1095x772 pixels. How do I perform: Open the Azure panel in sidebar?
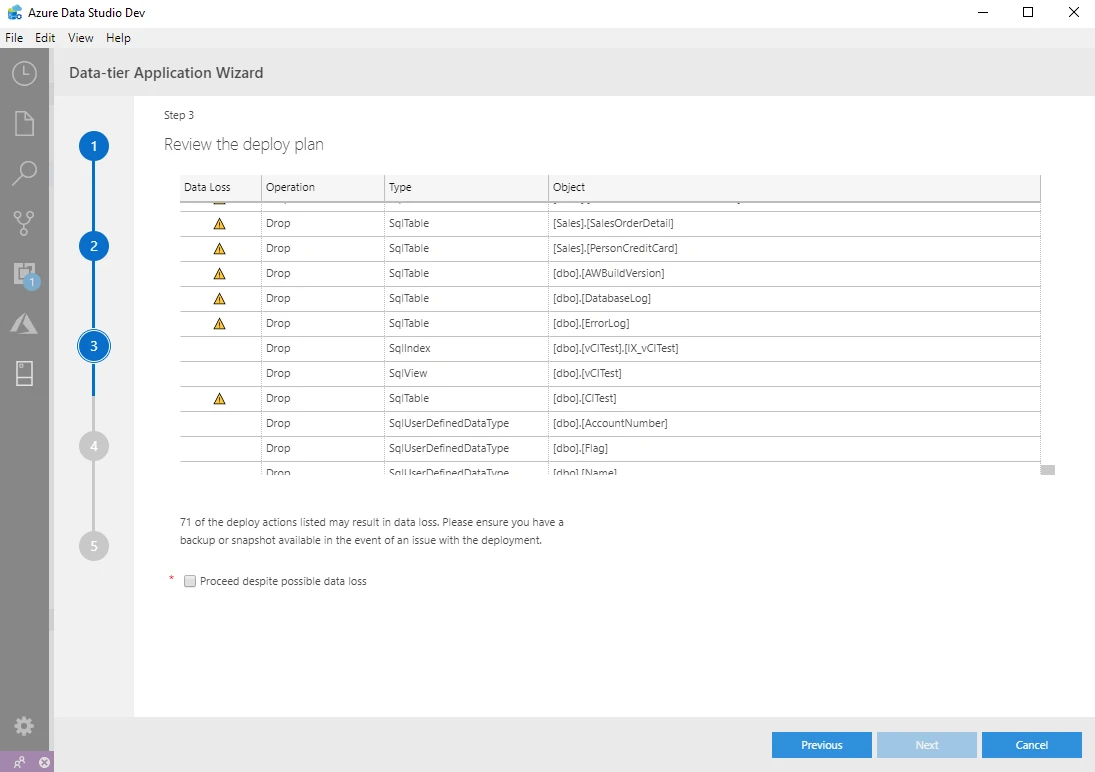coord(23,323)
